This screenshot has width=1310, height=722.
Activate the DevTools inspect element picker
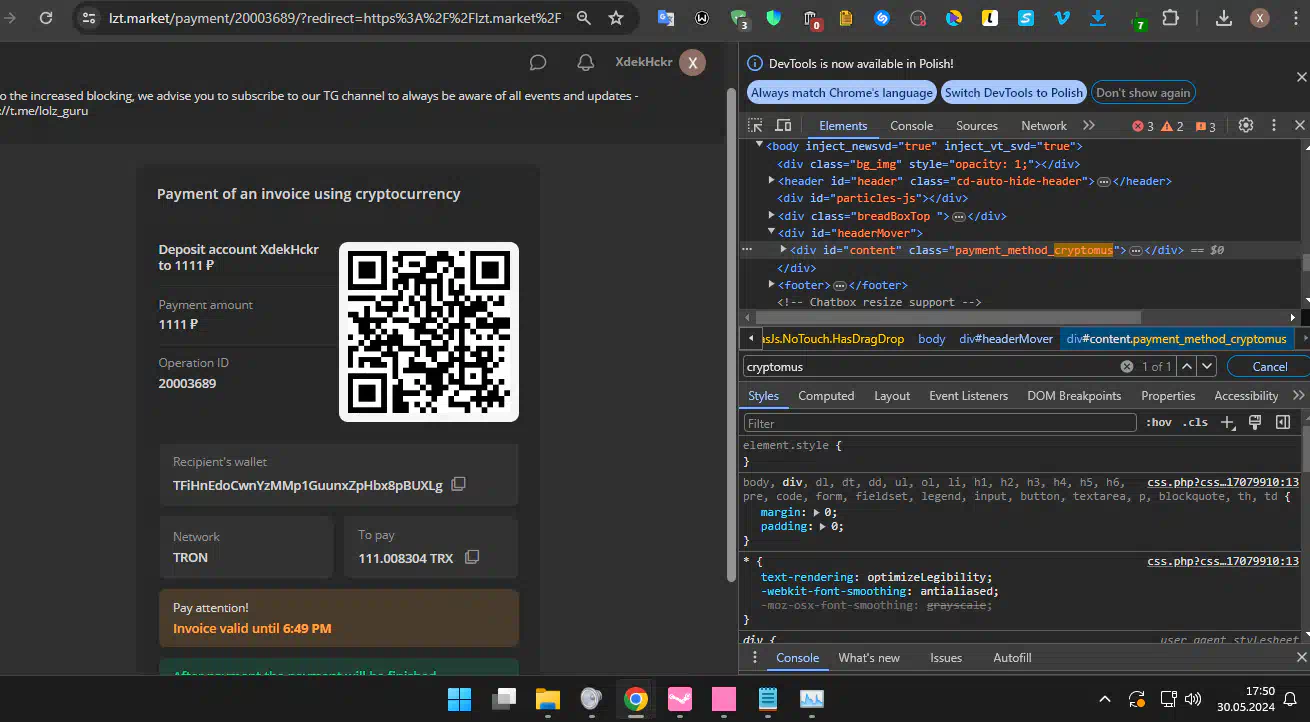pos(755,126)
